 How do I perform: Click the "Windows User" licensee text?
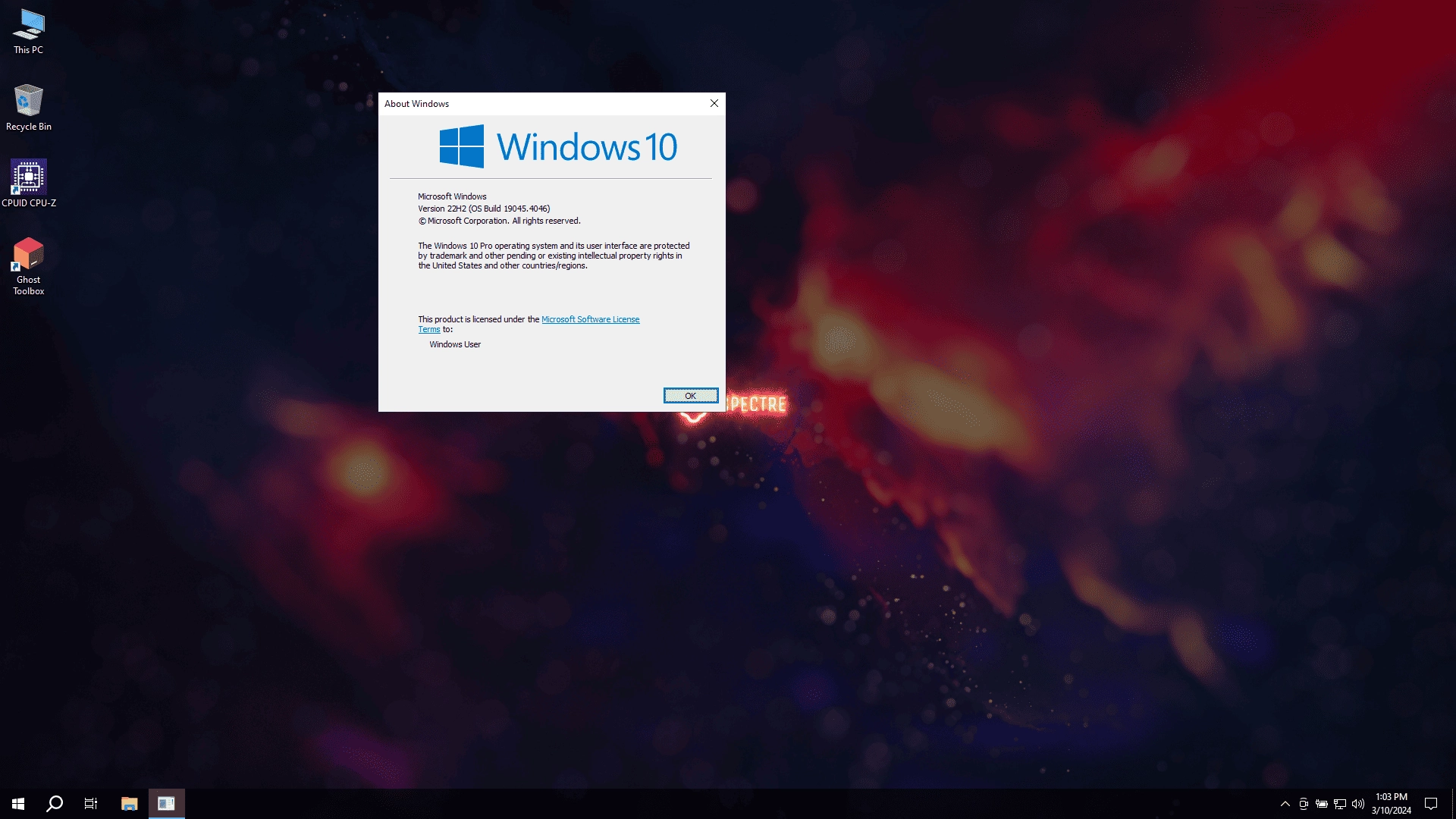click(x=455, y=344)
